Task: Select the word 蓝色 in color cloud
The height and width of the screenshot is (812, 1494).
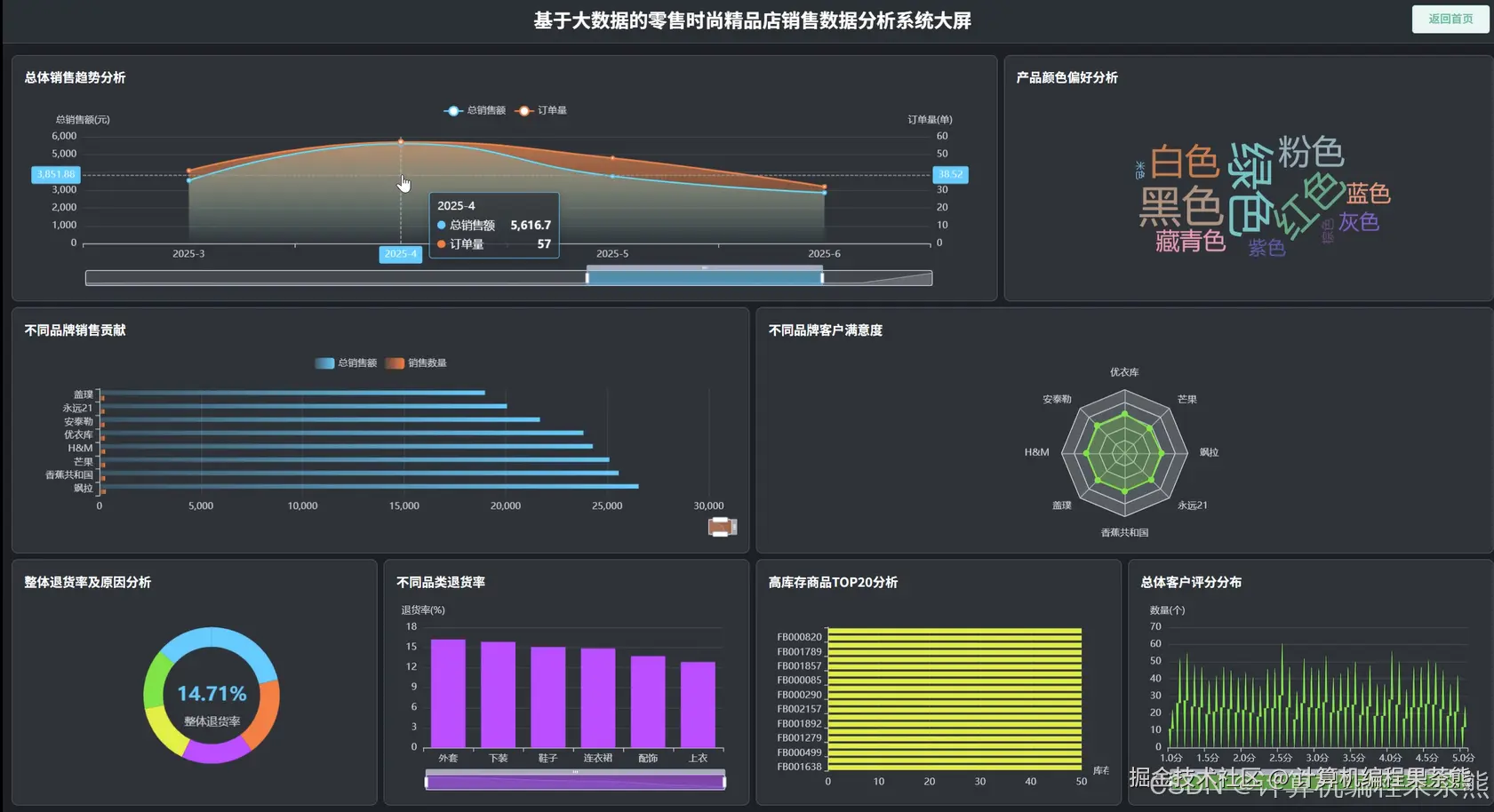Action: click(x=1368, y=193)
